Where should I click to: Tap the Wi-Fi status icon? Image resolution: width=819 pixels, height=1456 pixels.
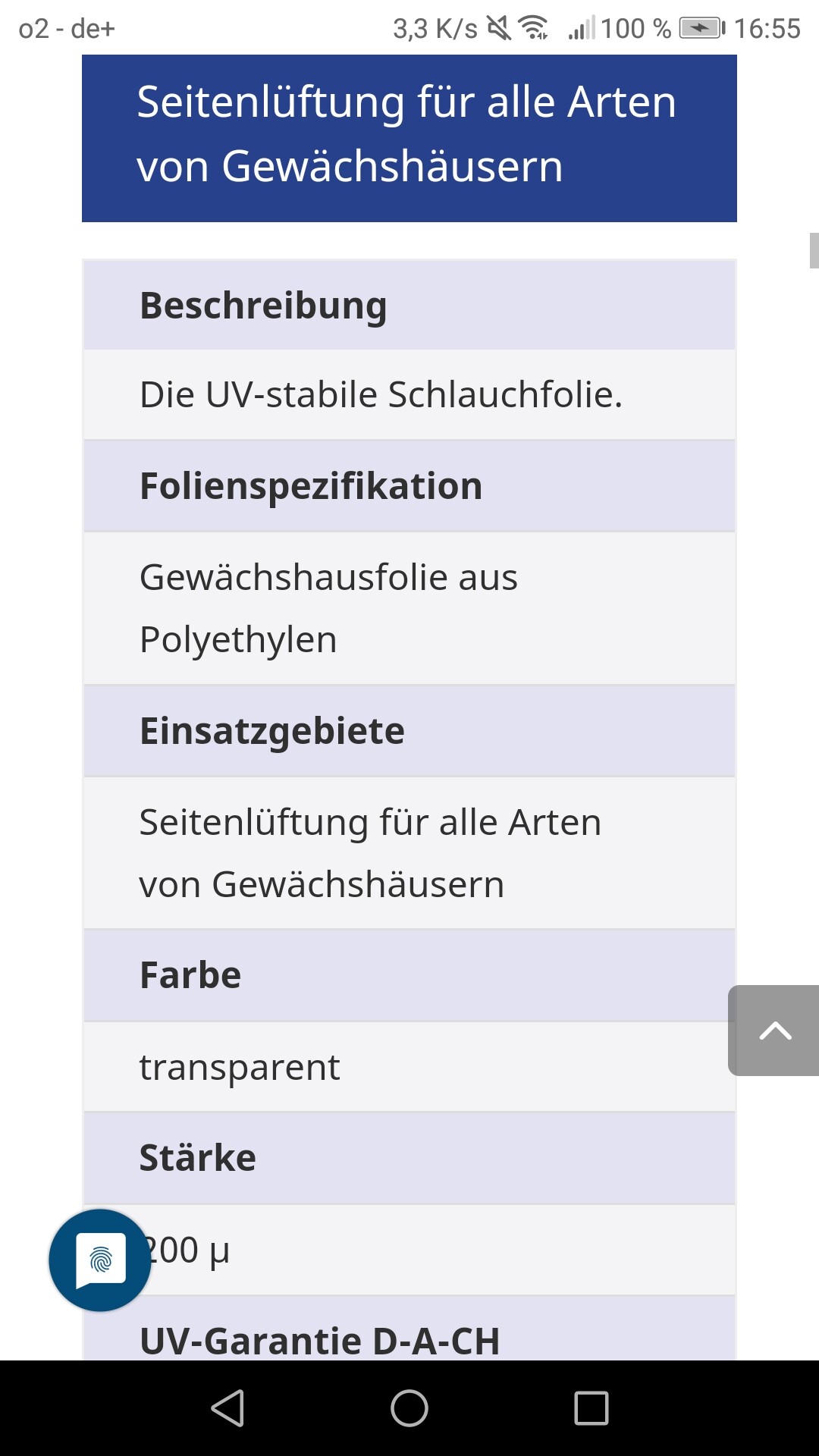(x=533, y=29)
